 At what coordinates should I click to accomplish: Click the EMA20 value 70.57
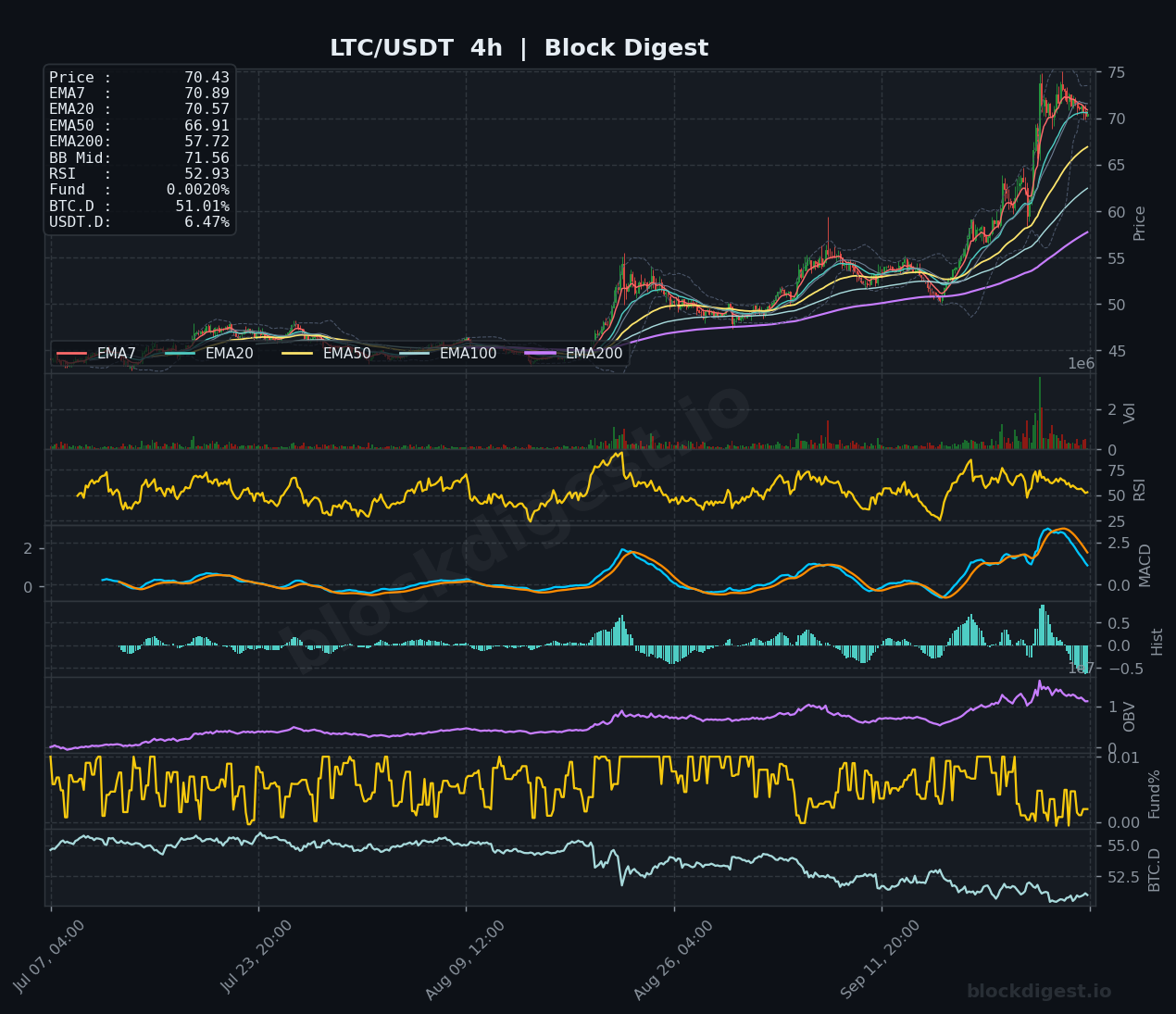tap(206, 109)
